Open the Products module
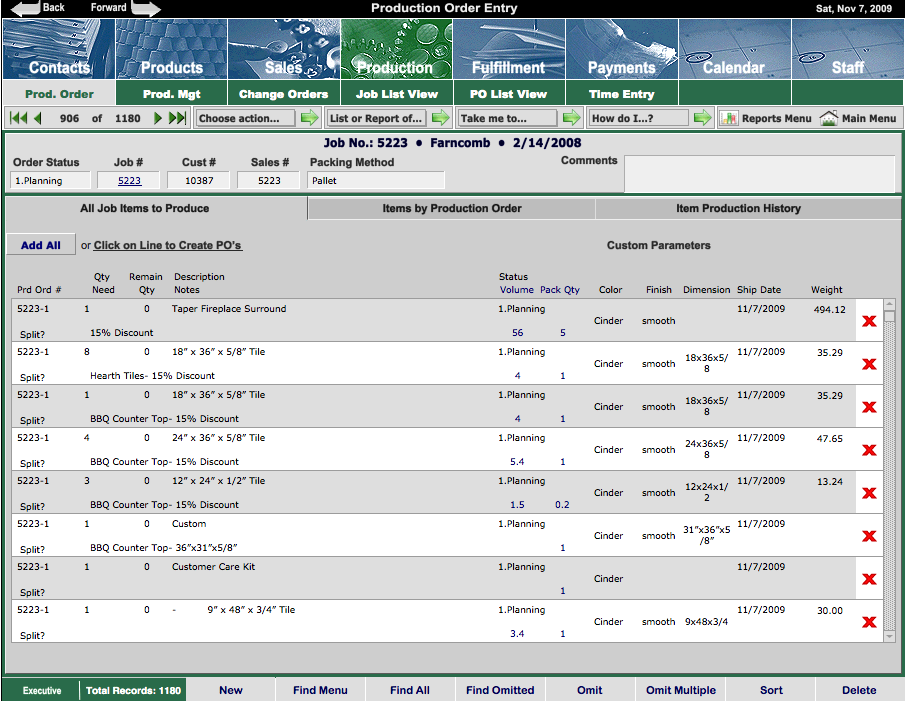The width and height of the screenshot is (907, 701). click(x=171, y=49)
